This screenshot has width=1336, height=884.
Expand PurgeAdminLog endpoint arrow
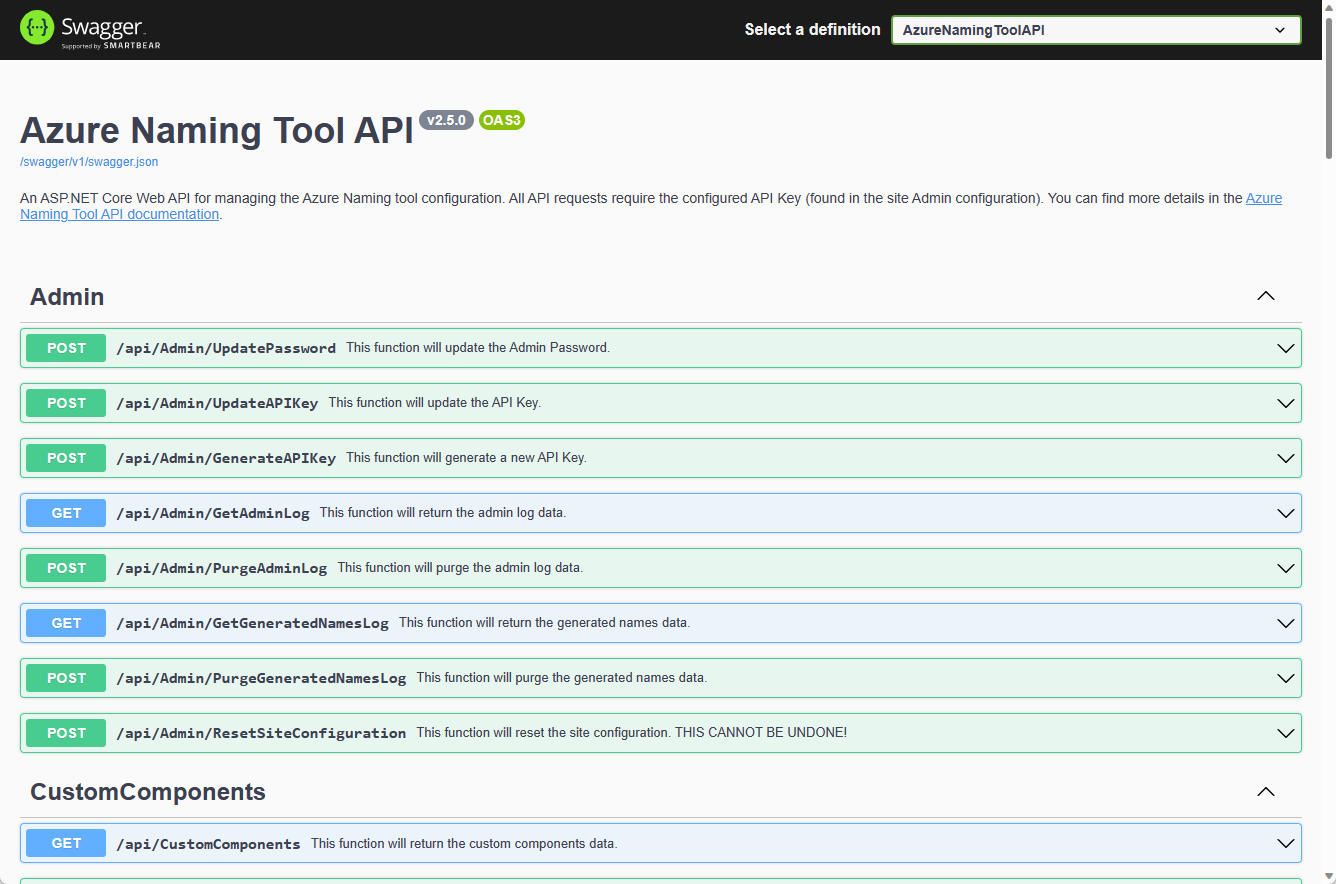pos(1286,568)
